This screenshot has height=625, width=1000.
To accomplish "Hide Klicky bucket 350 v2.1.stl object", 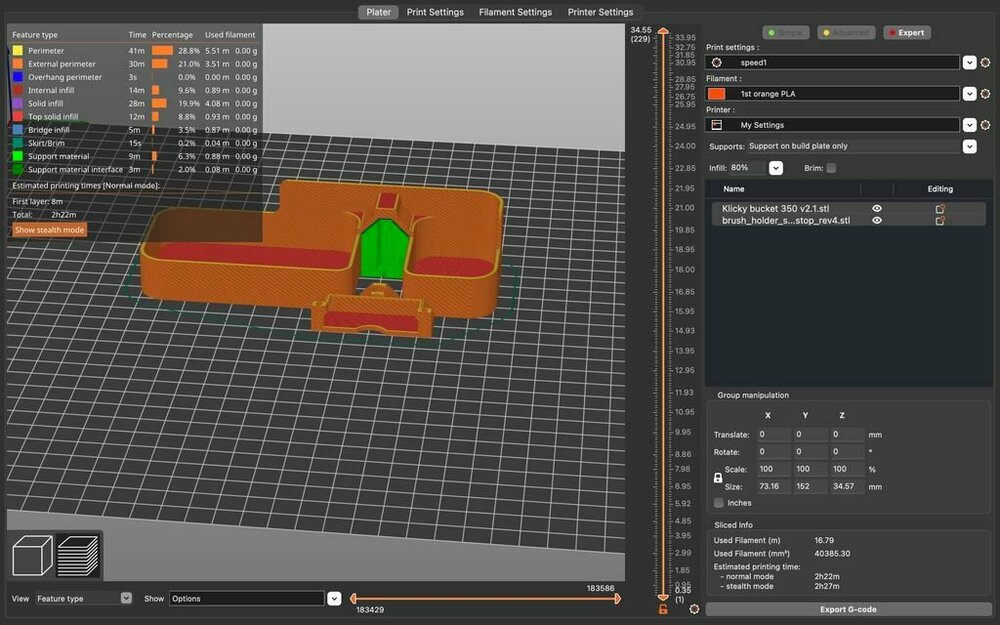I will [877, 209].
